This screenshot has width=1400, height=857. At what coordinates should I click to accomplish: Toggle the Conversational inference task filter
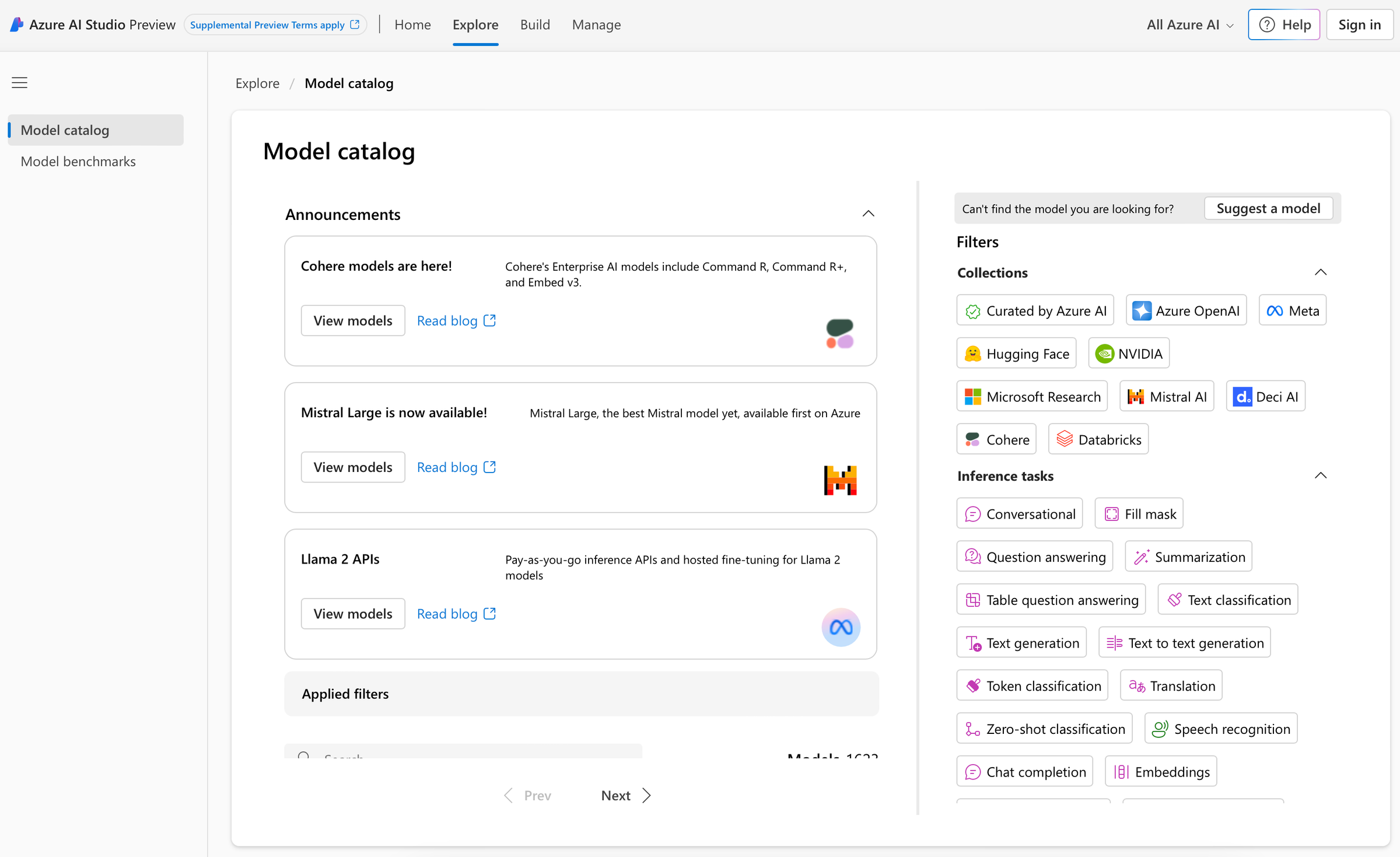[x=1019, y=513]
